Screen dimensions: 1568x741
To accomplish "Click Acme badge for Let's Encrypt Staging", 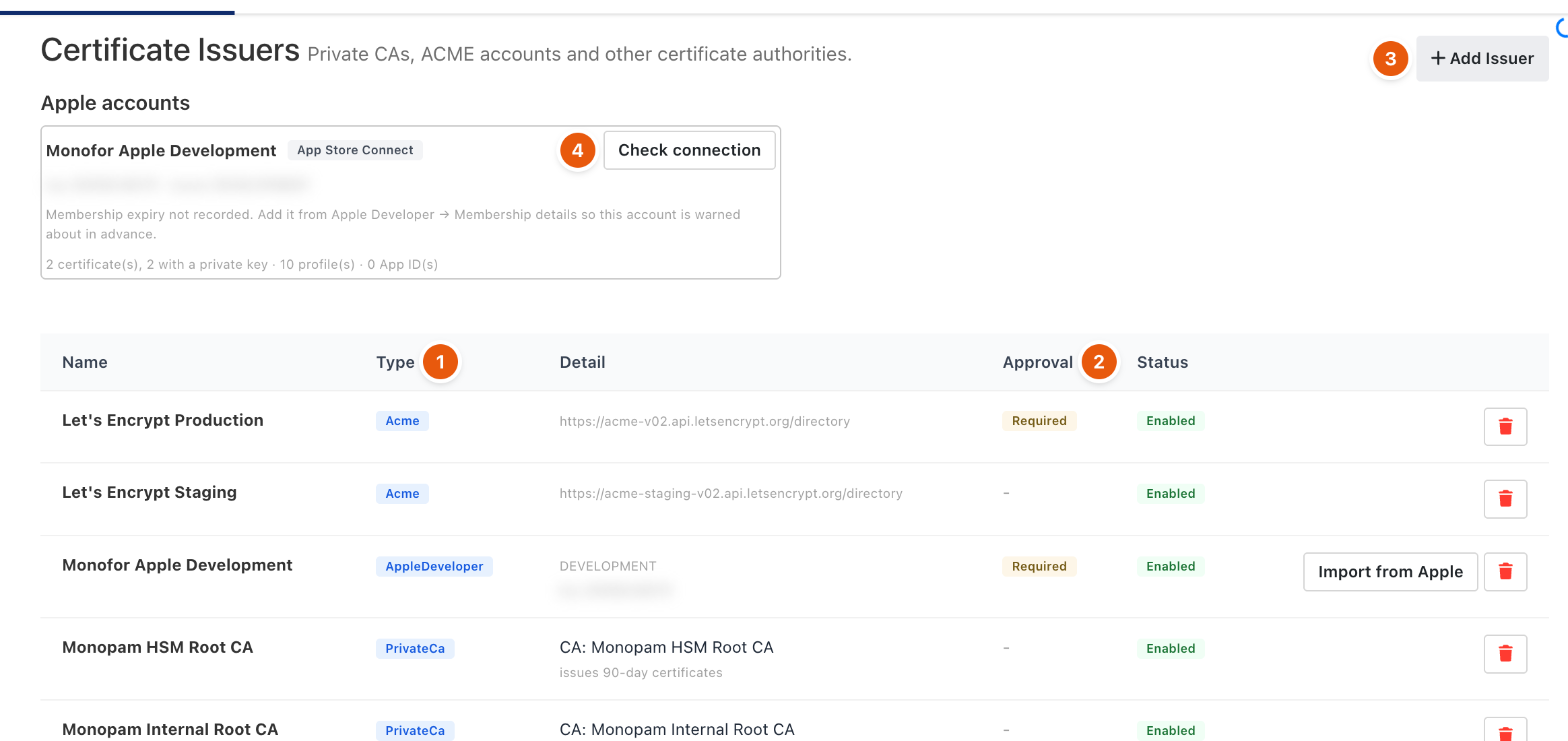I will (x=402, y=493).
